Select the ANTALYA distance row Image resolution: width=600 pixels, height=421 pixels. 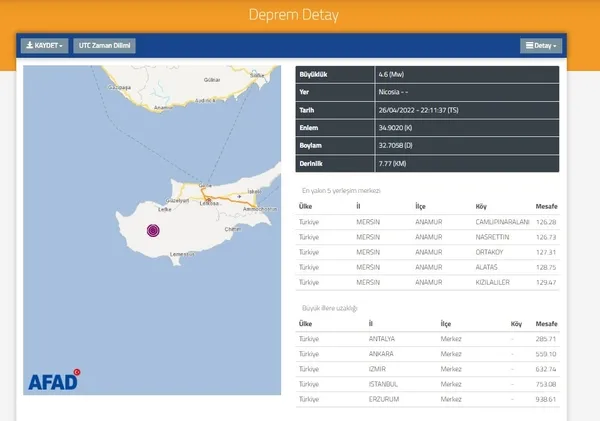427,339
